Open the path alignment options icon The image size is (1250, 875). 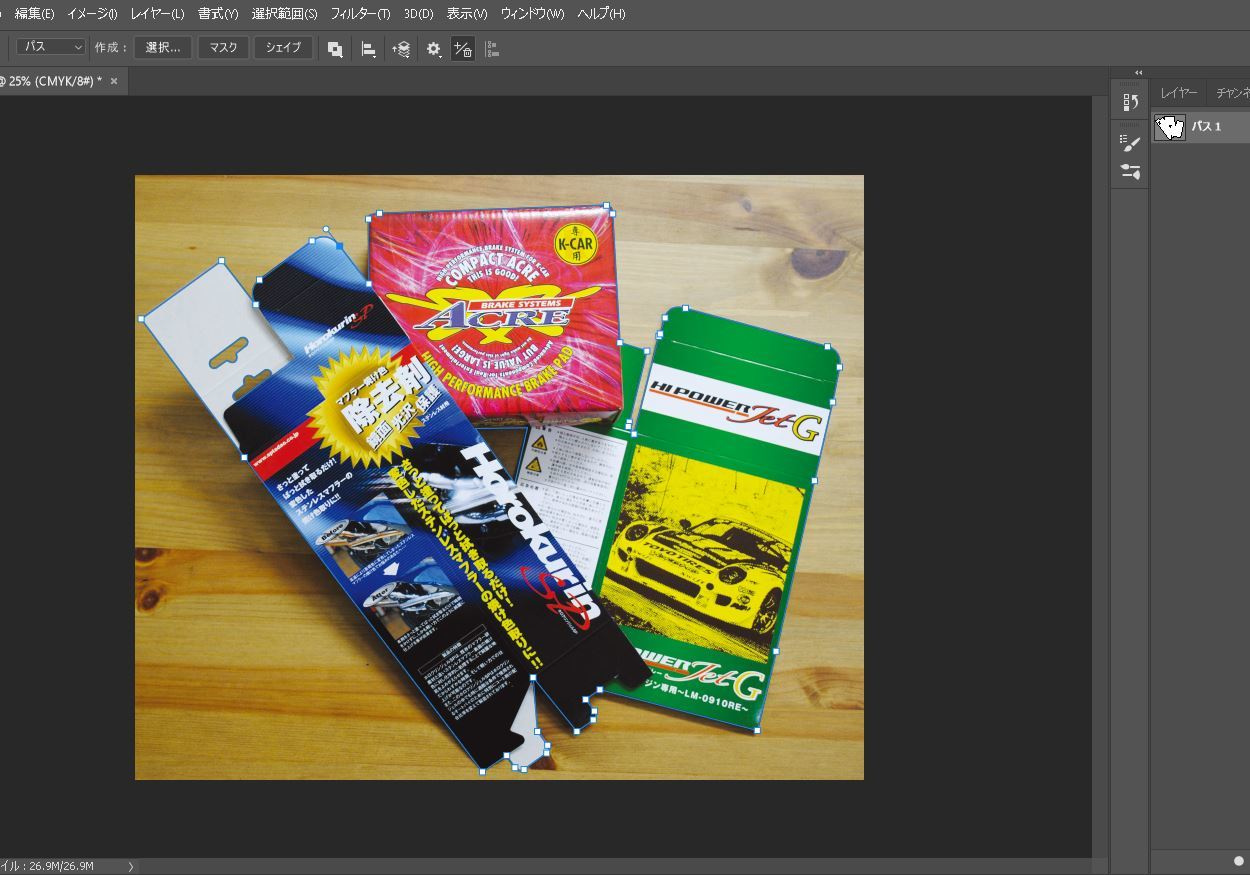[368, 48]
